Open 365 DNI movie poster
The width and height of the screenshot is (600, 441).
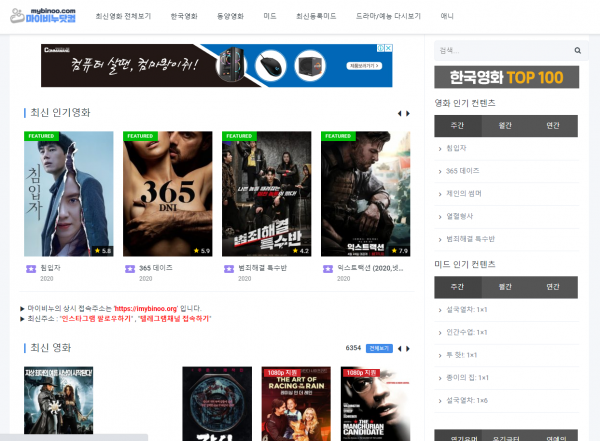coord(168,194)
